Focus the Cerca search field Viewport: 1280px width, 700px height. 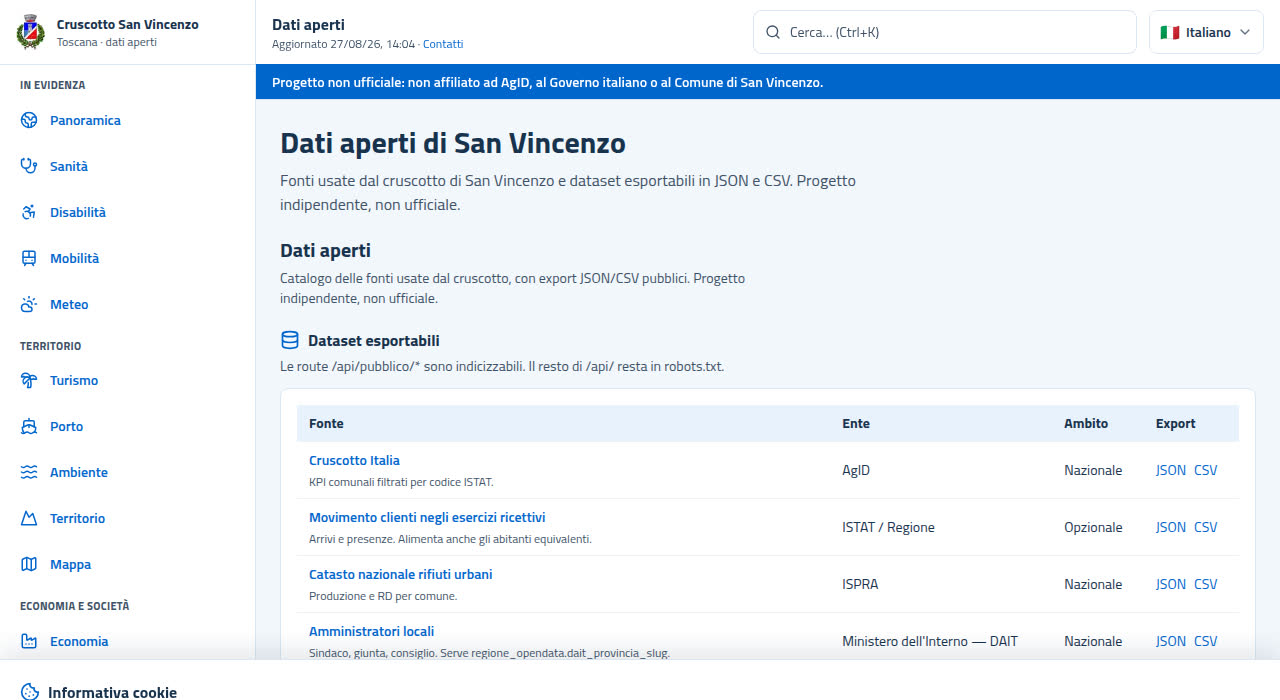pos(945,32)
